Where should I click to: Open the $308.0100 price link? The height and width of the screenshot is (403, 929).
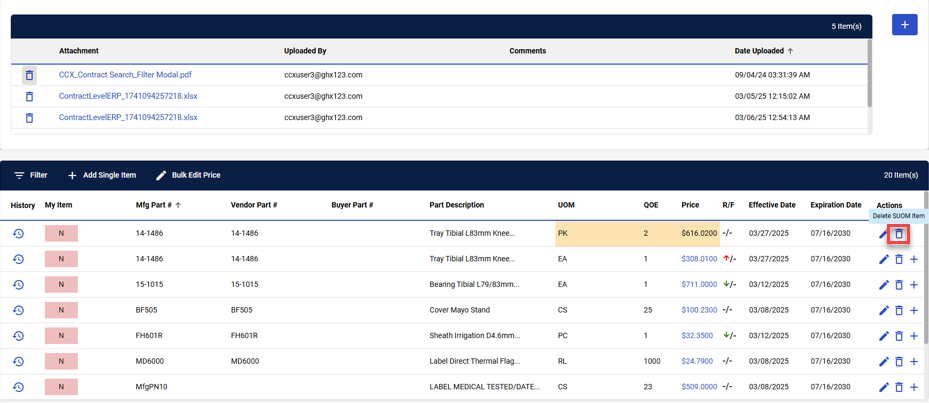[699, 259]
